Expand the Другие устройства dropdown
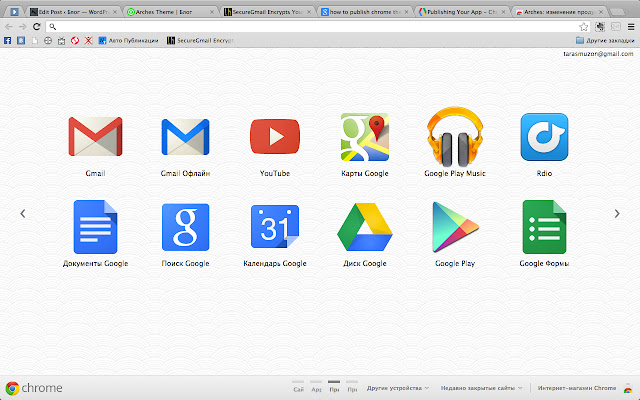Viewport: 640px width, 400px height. (x=397, y=388)
